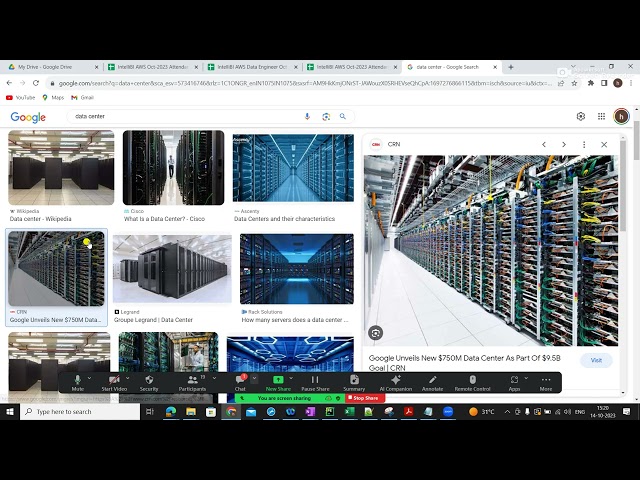Viewport: 640px width, 480px height.
Task: Open preview panel three-dot menu
Action: [584, 144]
